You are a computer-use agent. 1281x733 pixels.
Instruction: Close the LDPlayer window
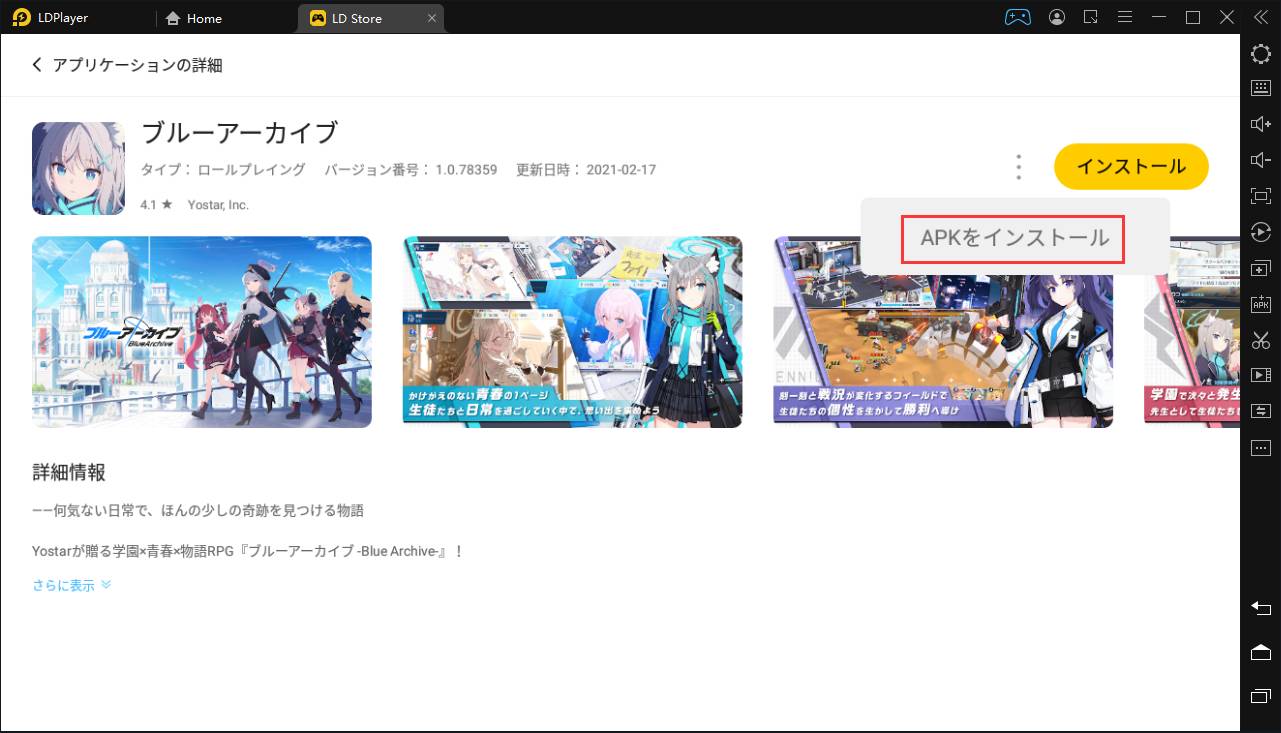point(1227,17)
